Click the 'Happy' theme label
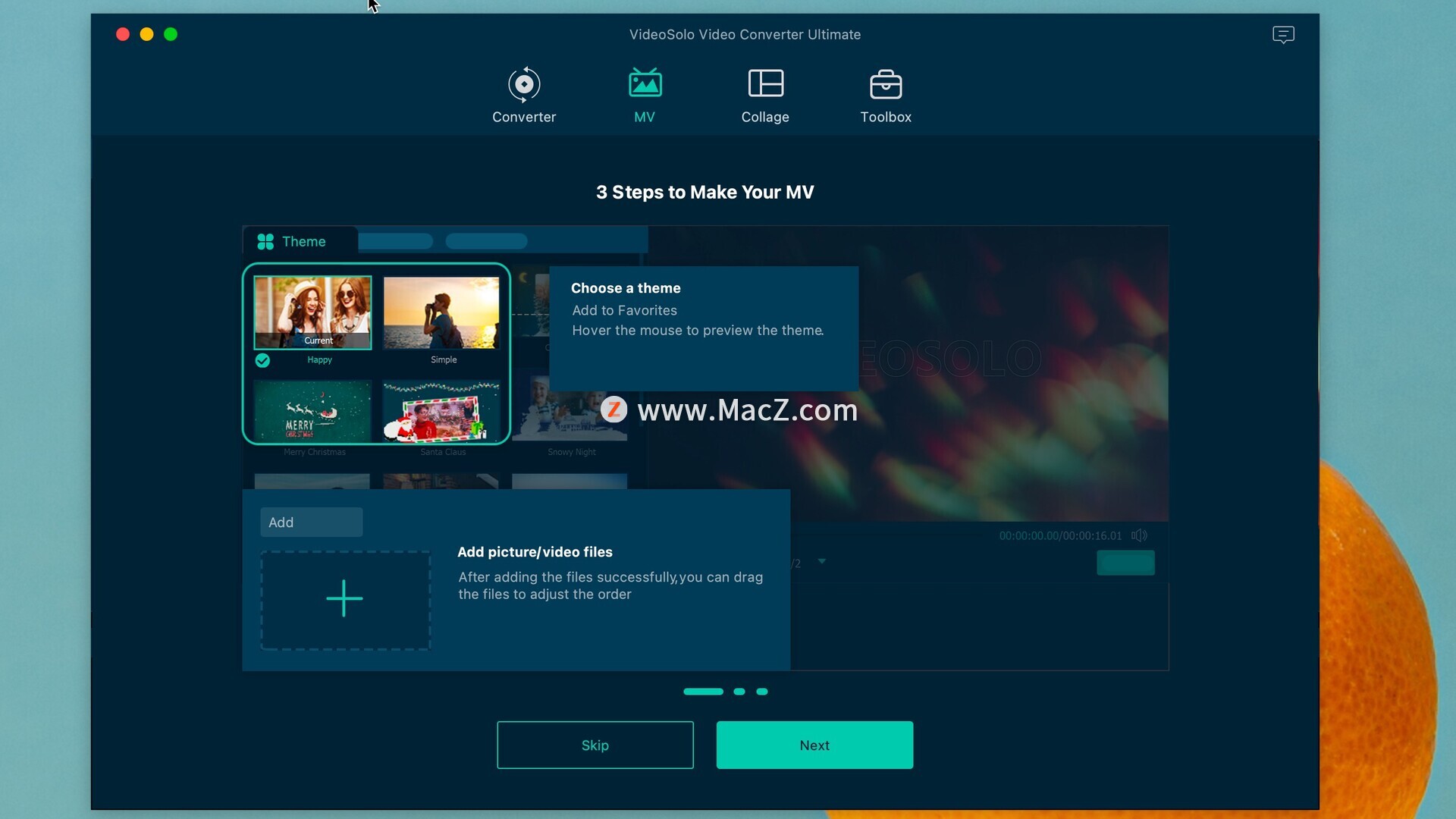This screenshot has height=819, width=1456. 319,359
